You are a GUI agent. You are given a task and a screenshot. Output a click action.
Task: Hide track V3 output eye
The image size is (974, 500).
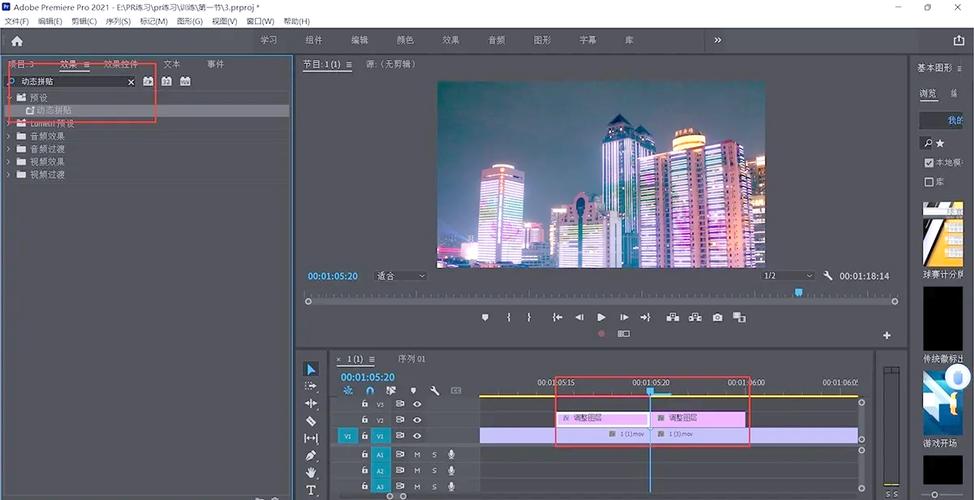point(417,404)
